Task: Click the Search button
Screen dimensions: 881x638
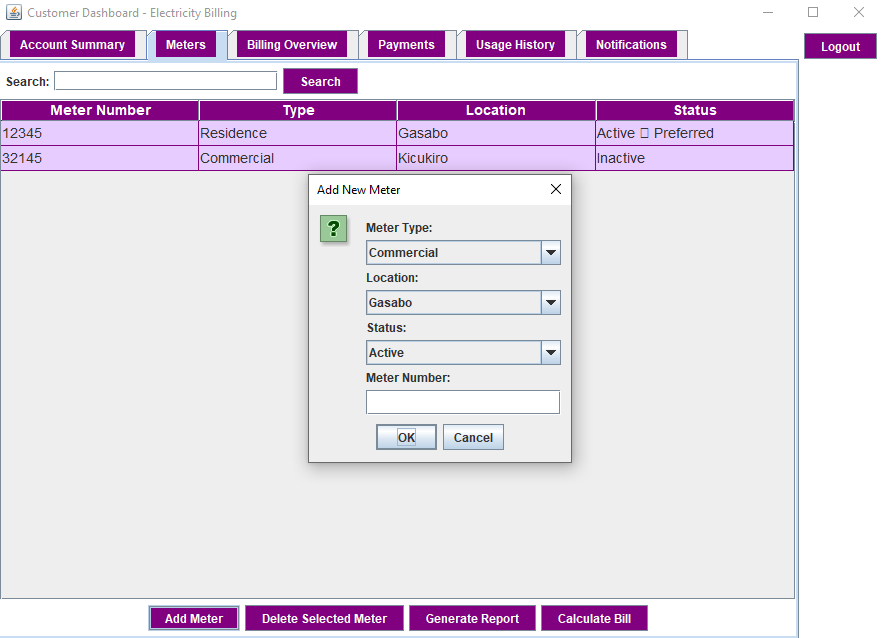Action: (x=320, y=81)
